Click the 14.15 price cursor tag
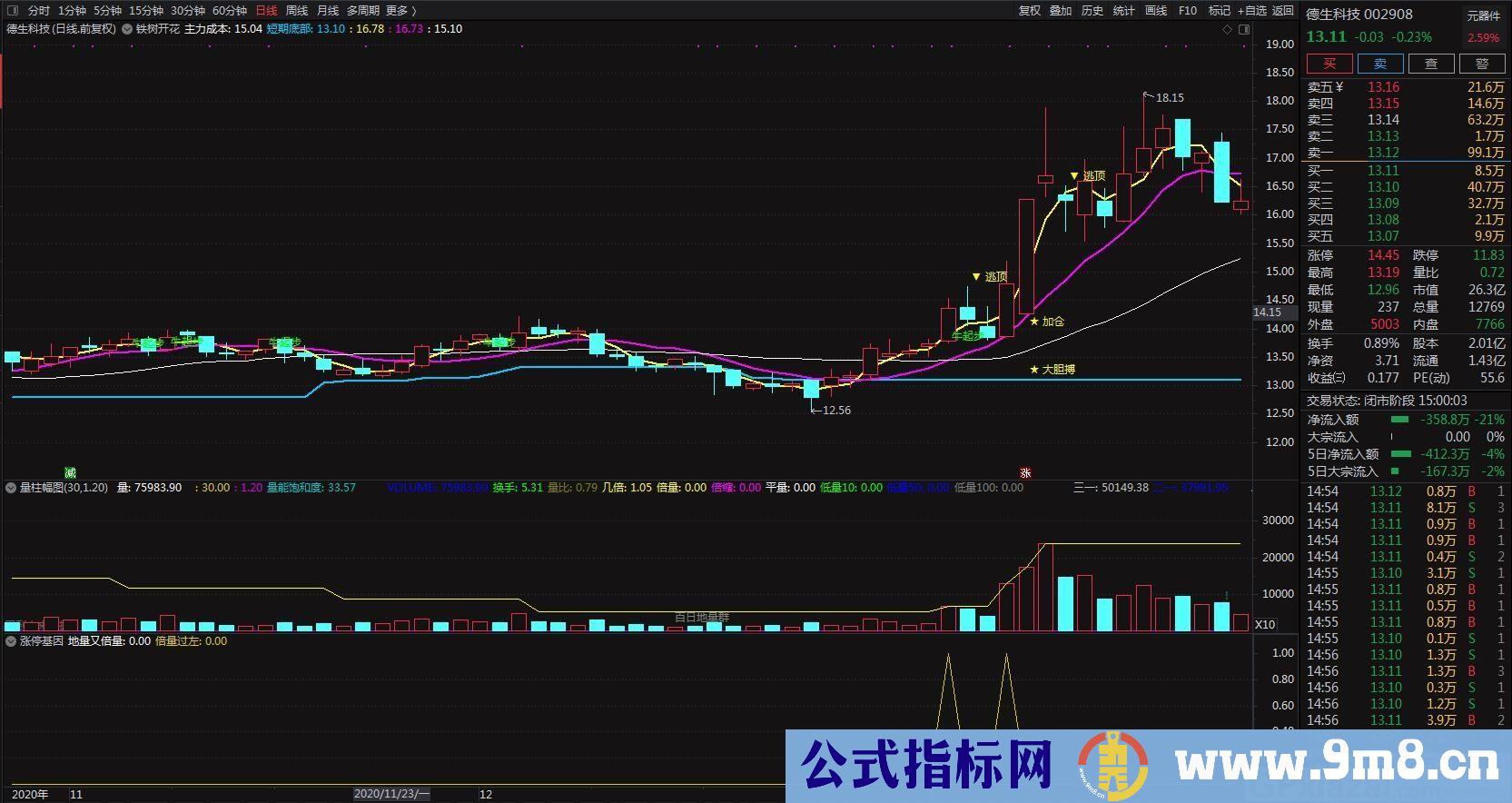The image size is (1512, 803). (1267, 312)
